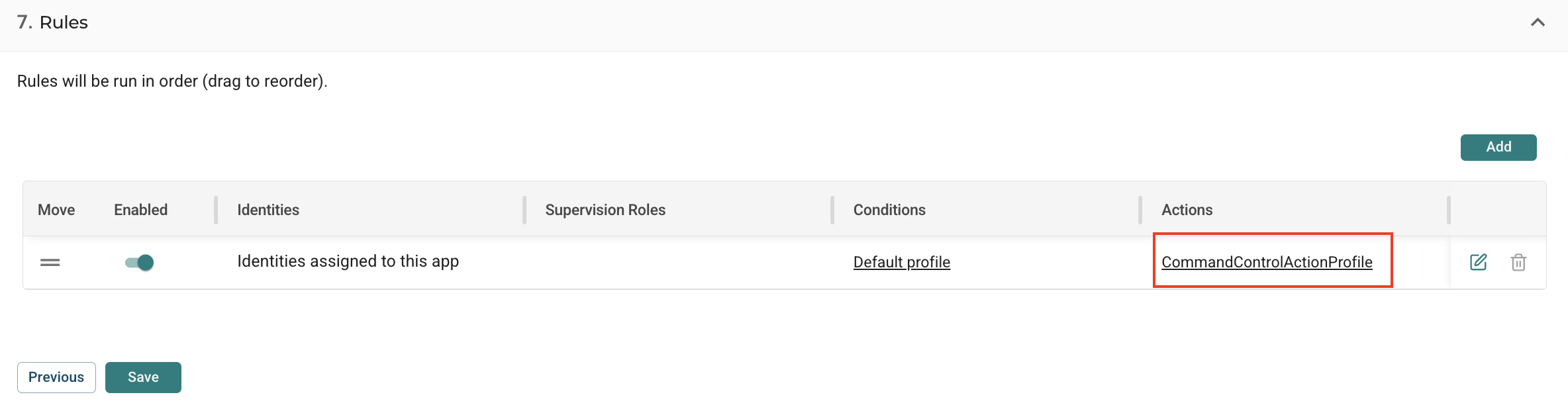Click the Enabled column header
This screenshot has height=409, width=1568.
(x=140, y=210)
